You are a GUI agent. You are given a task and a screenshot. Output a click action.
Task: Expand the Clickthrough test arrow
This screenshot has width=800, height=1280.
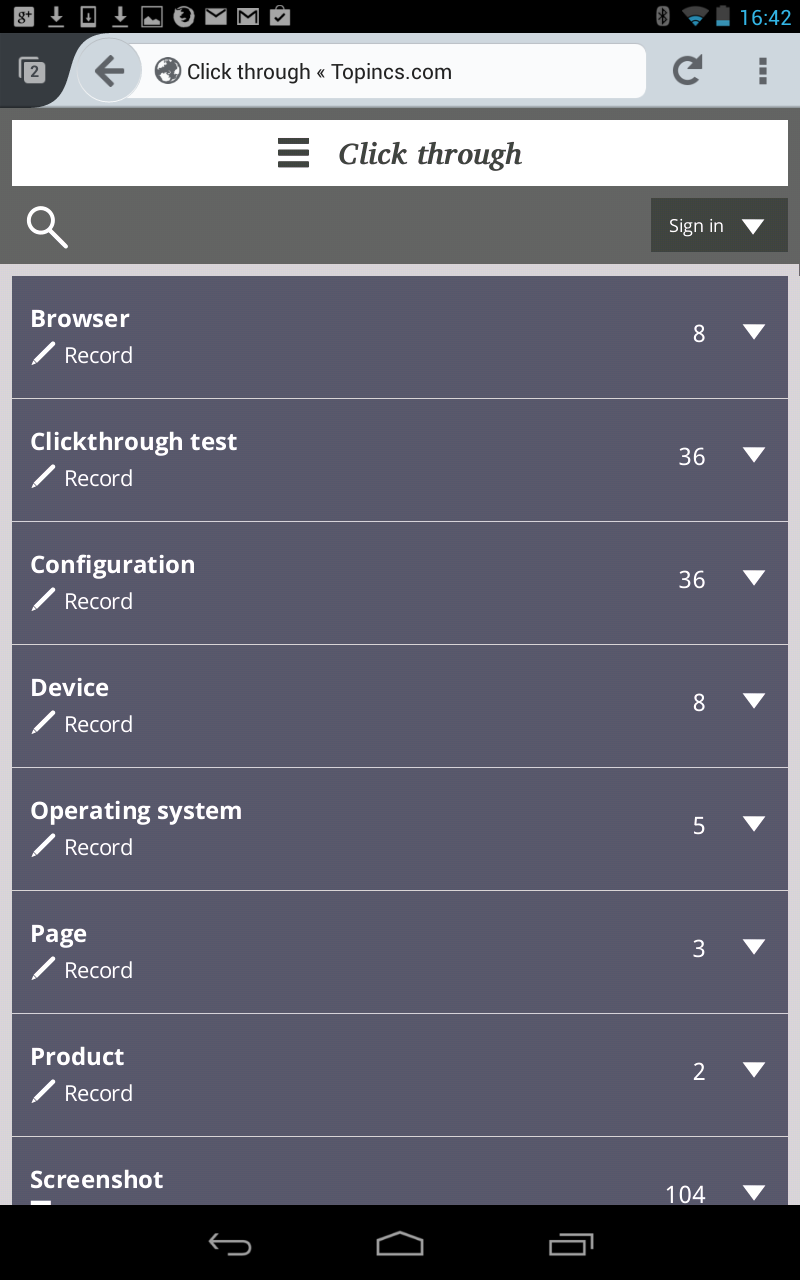[x=754, y=456]
